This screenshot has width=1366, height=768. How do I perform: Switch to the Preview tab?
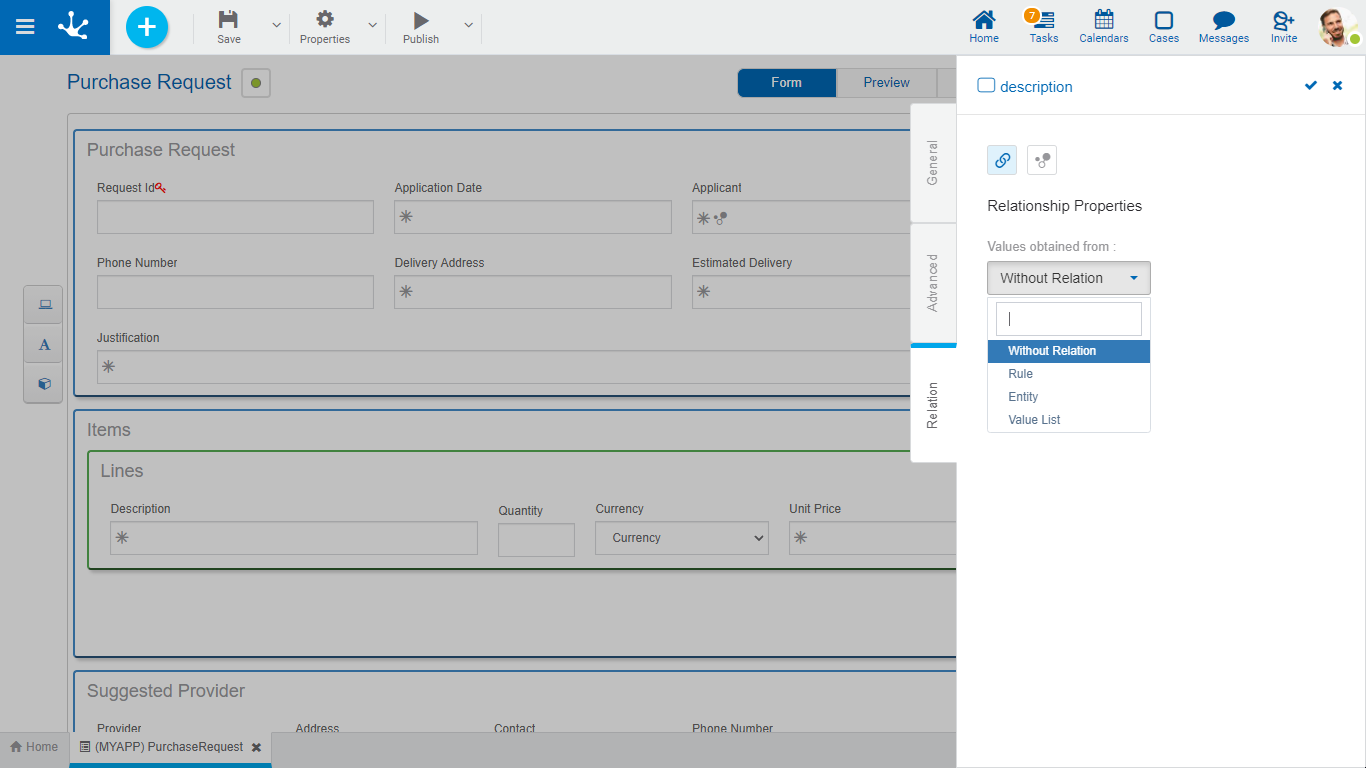click(x=886, y=83)
